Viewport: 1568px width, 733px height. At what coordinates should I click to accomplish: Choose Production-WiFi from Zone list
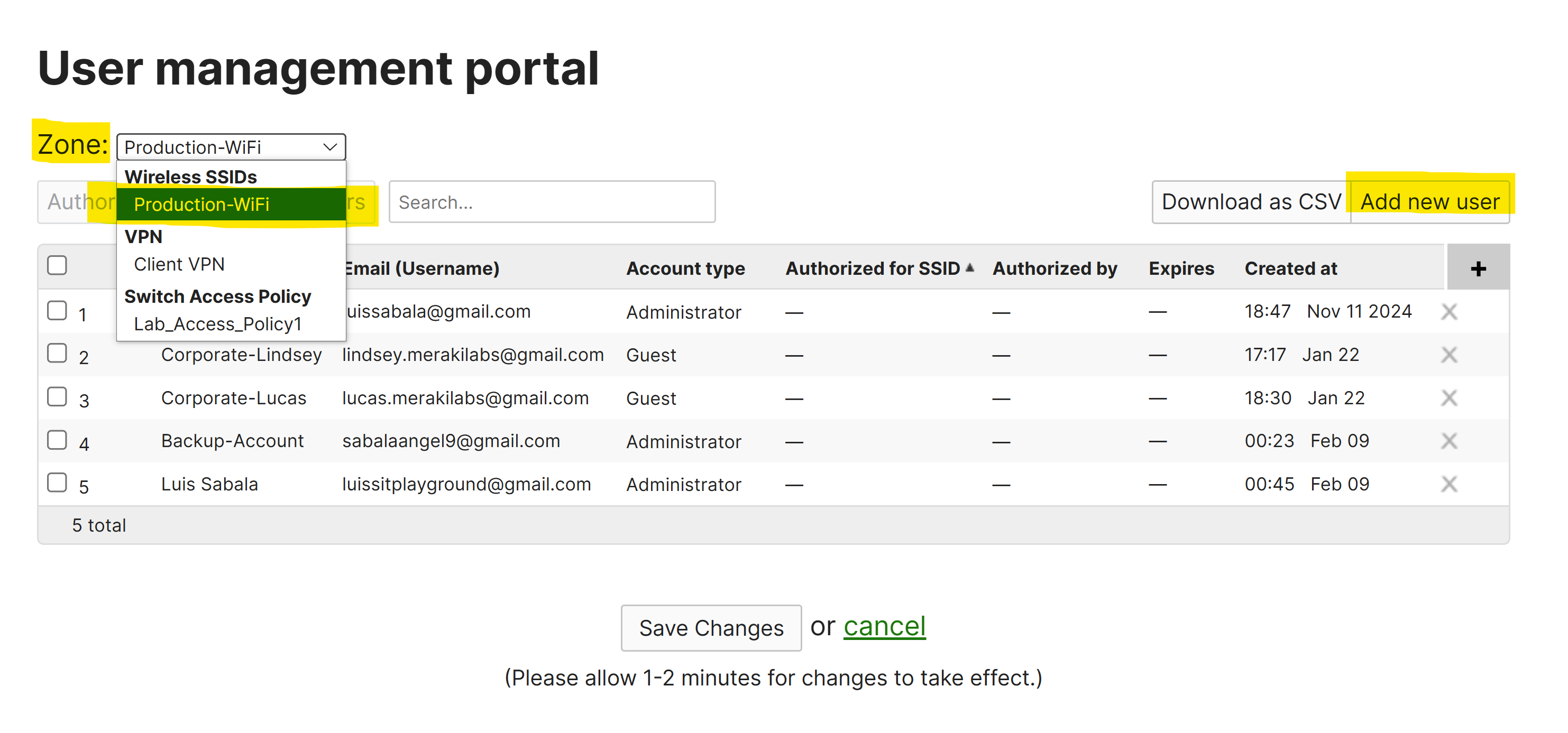tap(231, 205)
